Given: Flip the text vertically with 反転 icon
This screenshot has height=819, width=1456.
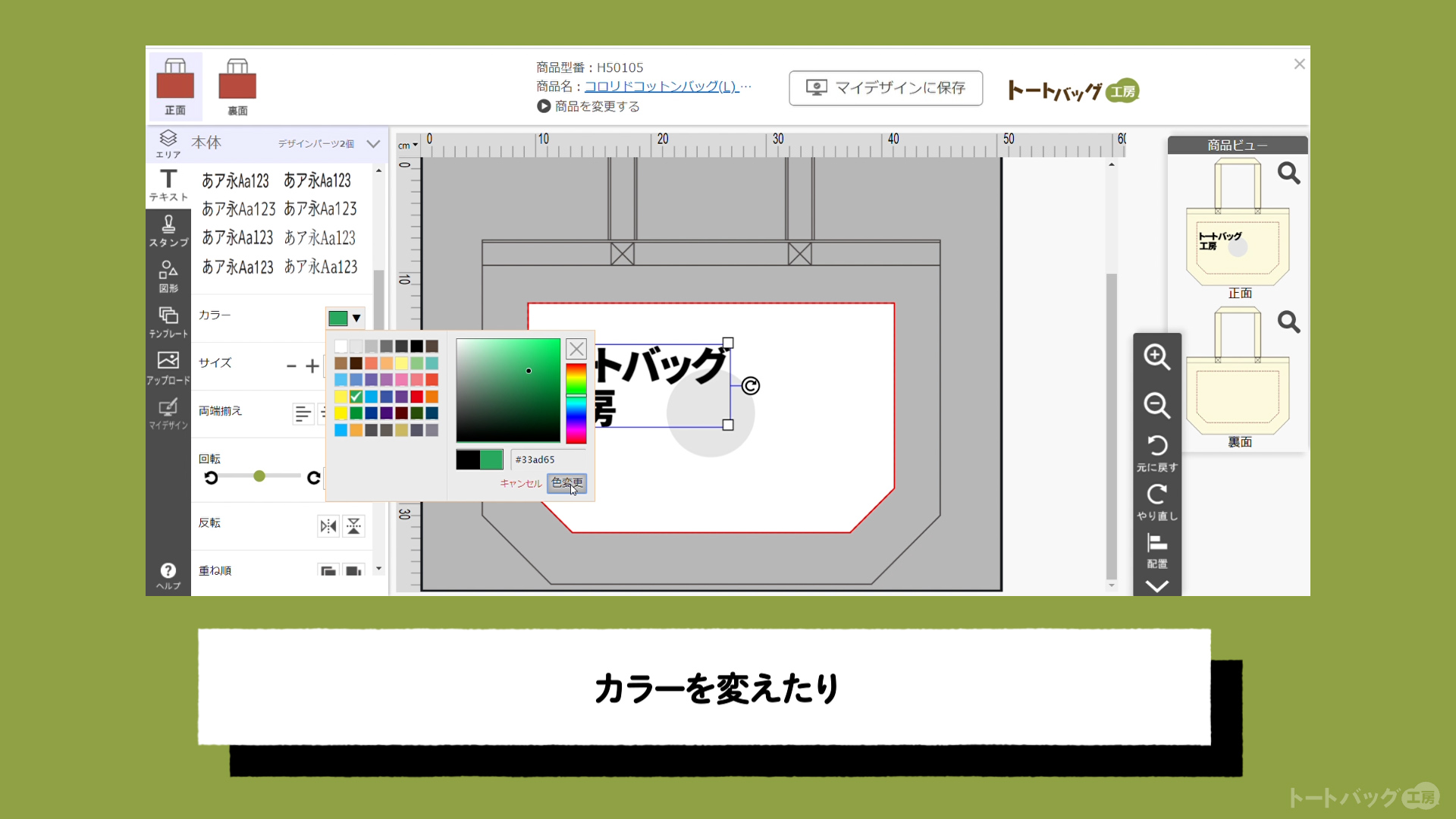Looking at the screenshot, I should point(353,526).
